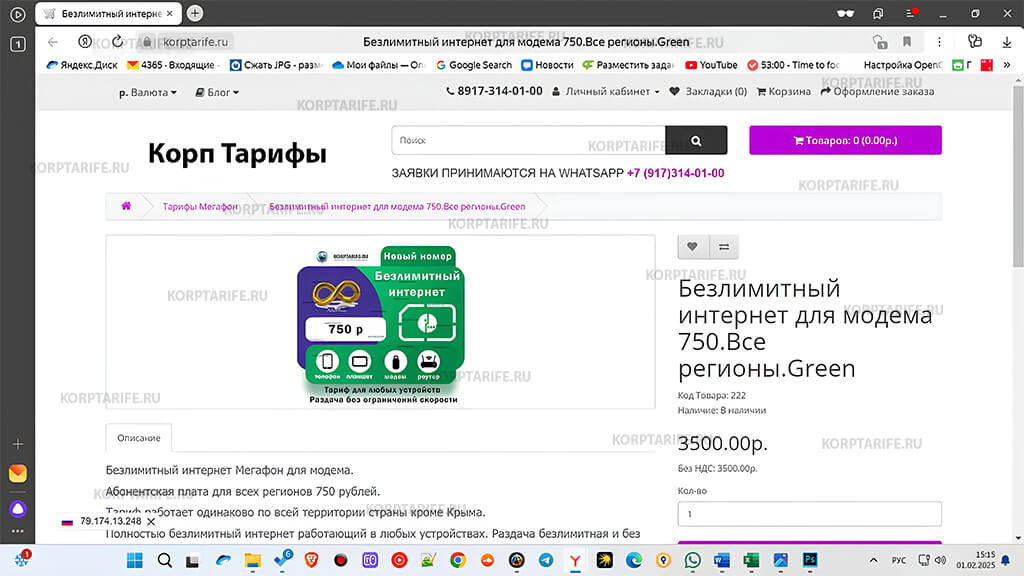This screenshot has width=1024, height=576.
Task: Open File Explorer from the taskbar
Action: (x=253, y=560)
